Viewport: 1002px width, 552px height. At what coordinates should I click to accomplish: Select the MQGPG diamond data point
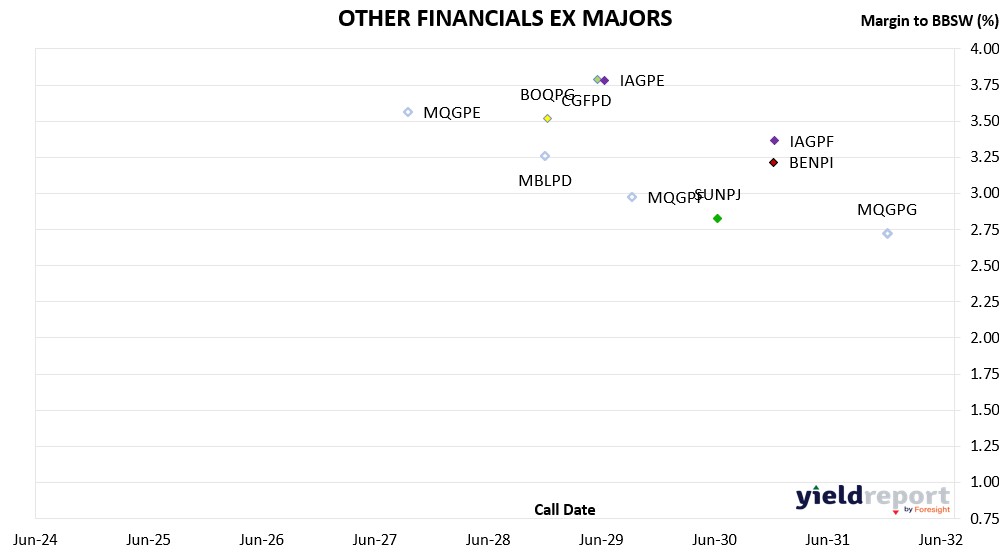tap(887, 234)
